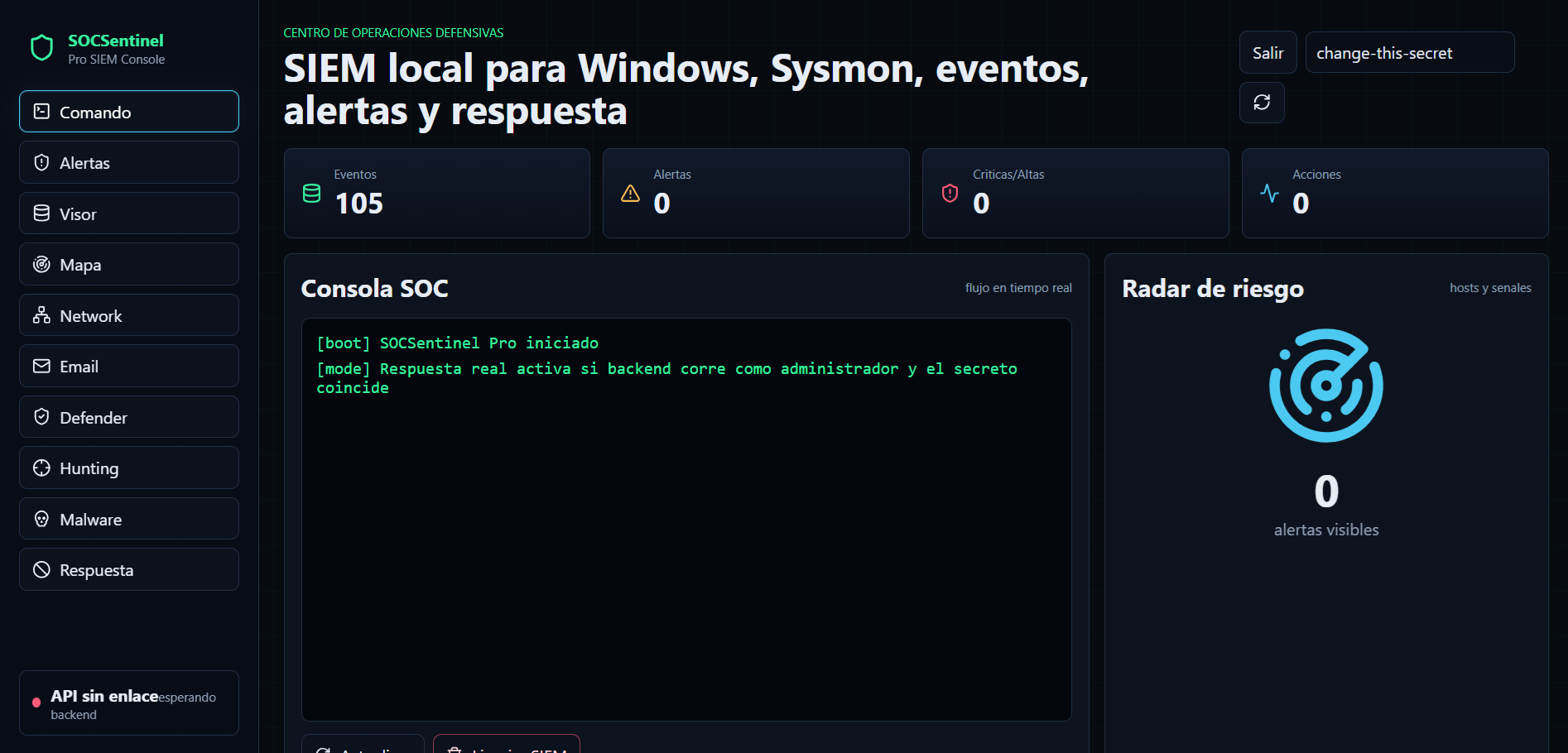
Task: Click the 'hosts y senales' label
Action: (1490, 288)
